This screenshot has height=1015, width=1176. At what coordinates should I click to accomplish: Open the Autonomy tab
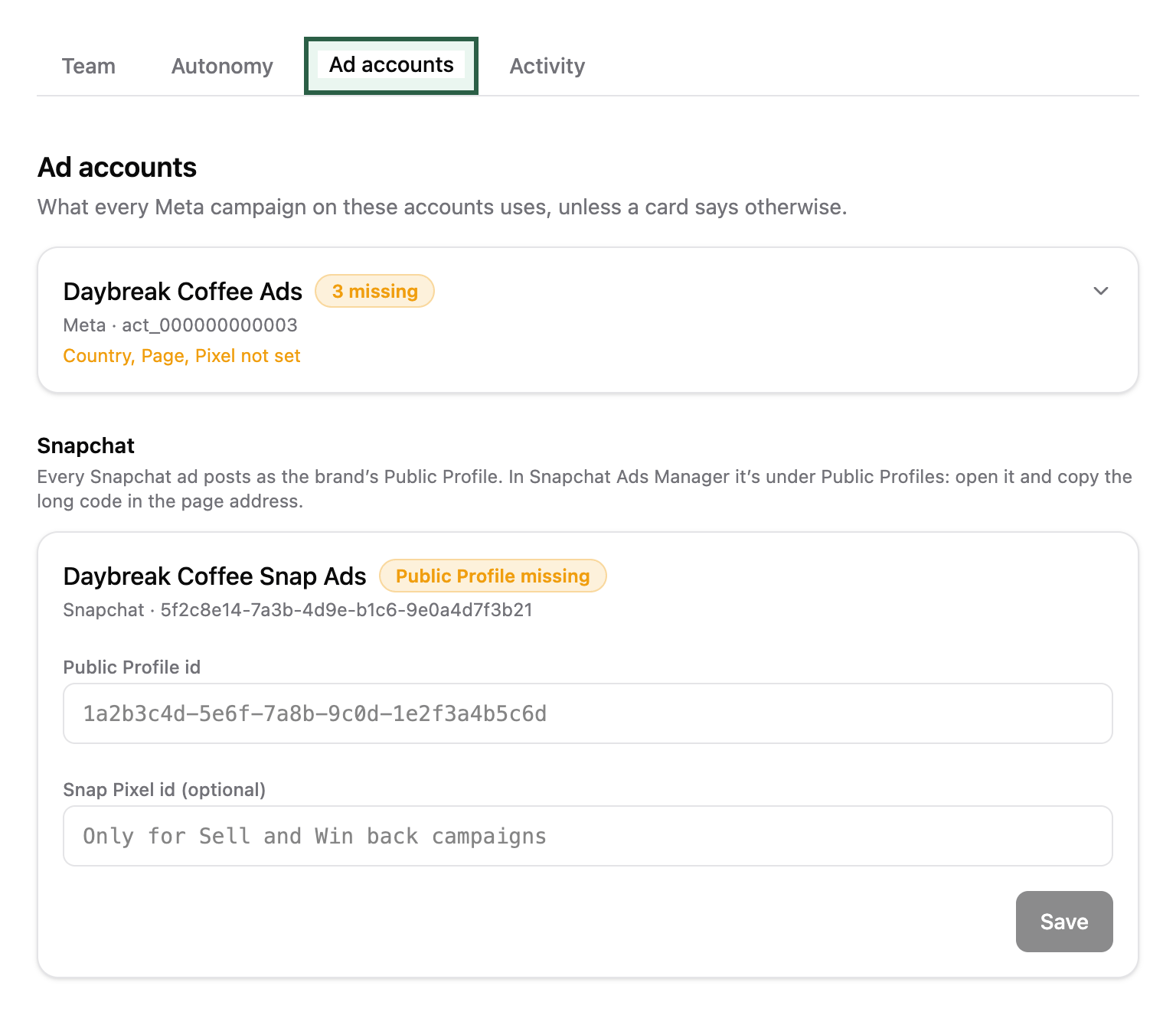(x=222, y=66)
